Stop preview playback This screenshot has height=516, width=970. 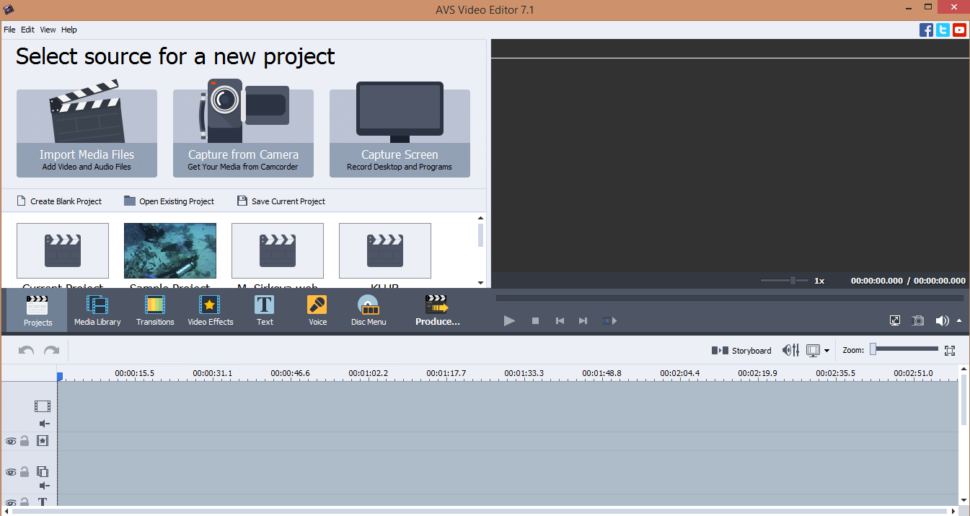(x=535, y=320)
